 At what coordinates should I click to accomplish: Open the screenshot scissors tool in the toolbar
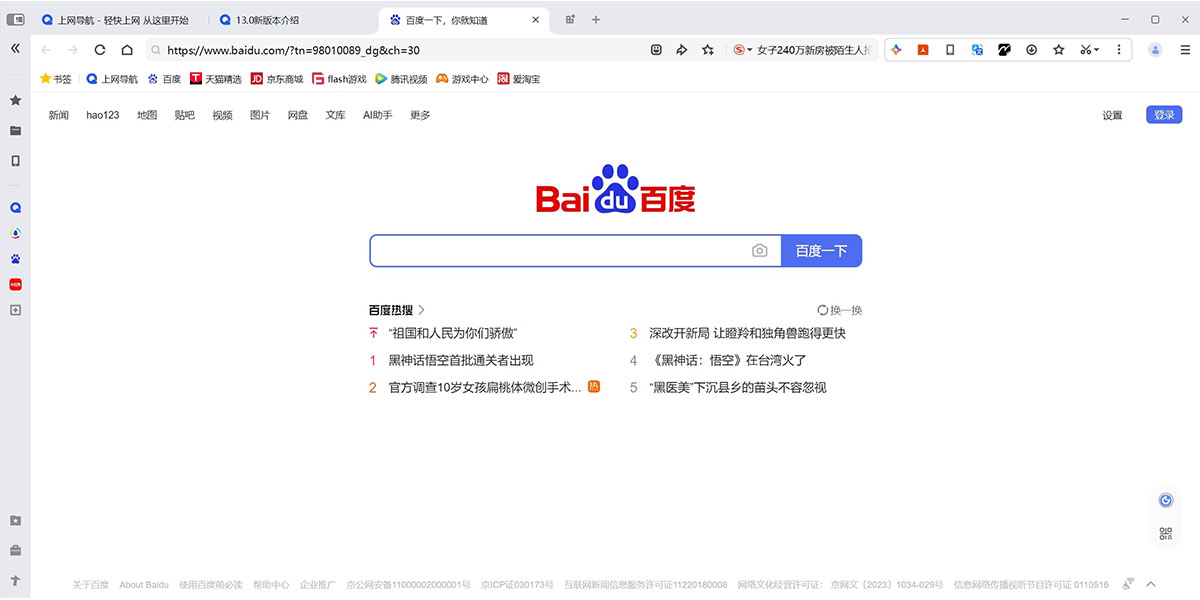[x=1084, y=48]
